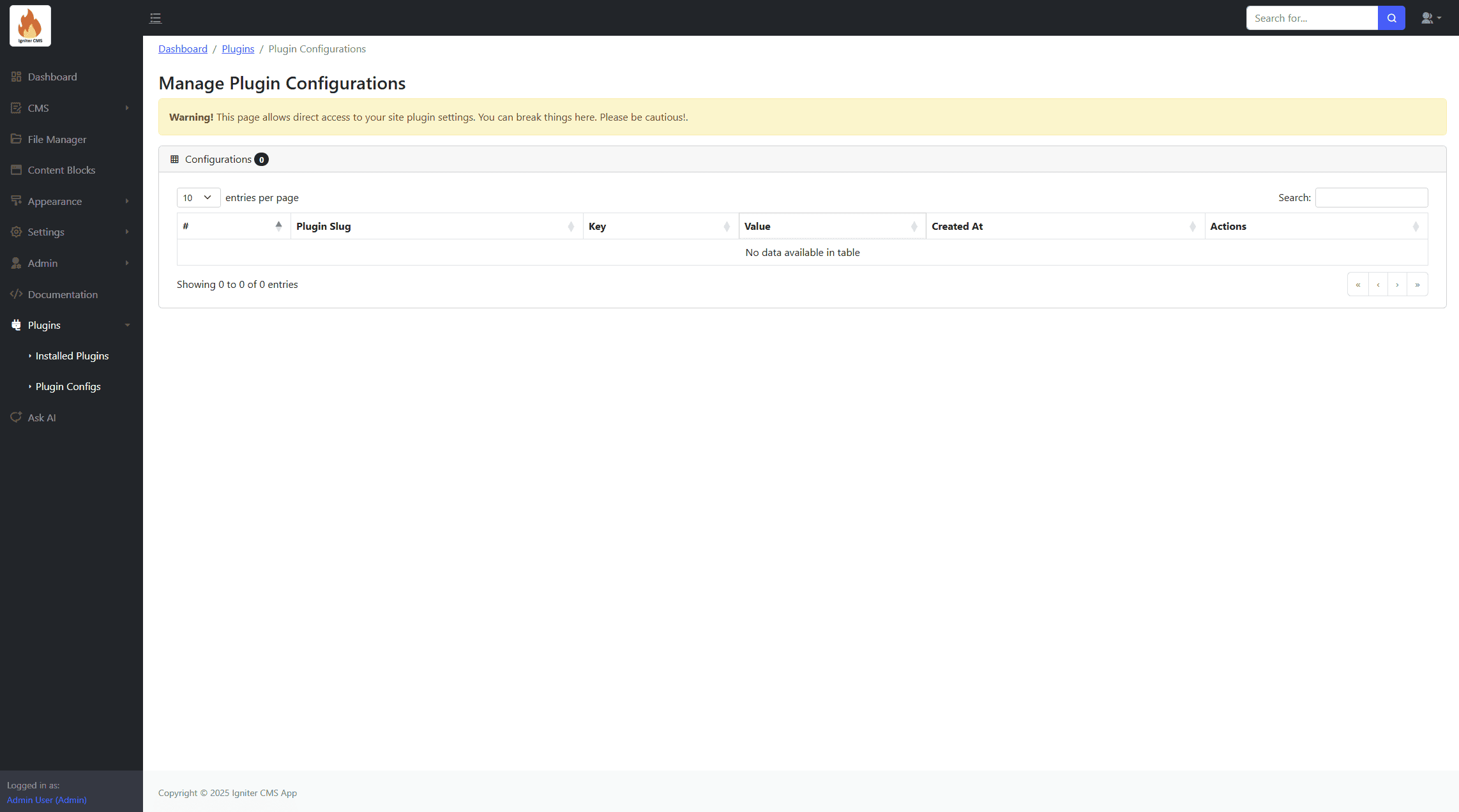The height and width of the screenshot is (812, 1459).
Task: Open File Manager from the sidebar
Action: (x=57, y=139)
